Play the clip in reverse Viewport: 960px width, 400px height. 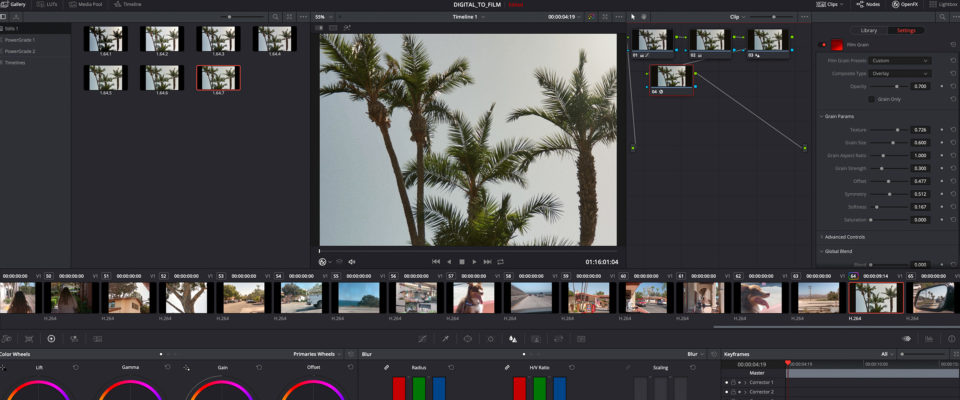tap(449, 262)
